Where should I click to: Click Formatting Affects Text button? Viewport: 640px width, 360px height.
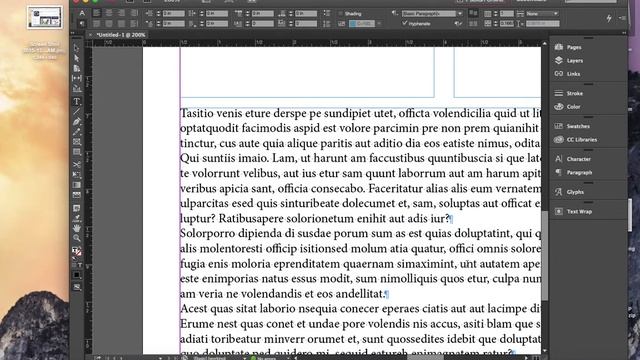point(80,265)
